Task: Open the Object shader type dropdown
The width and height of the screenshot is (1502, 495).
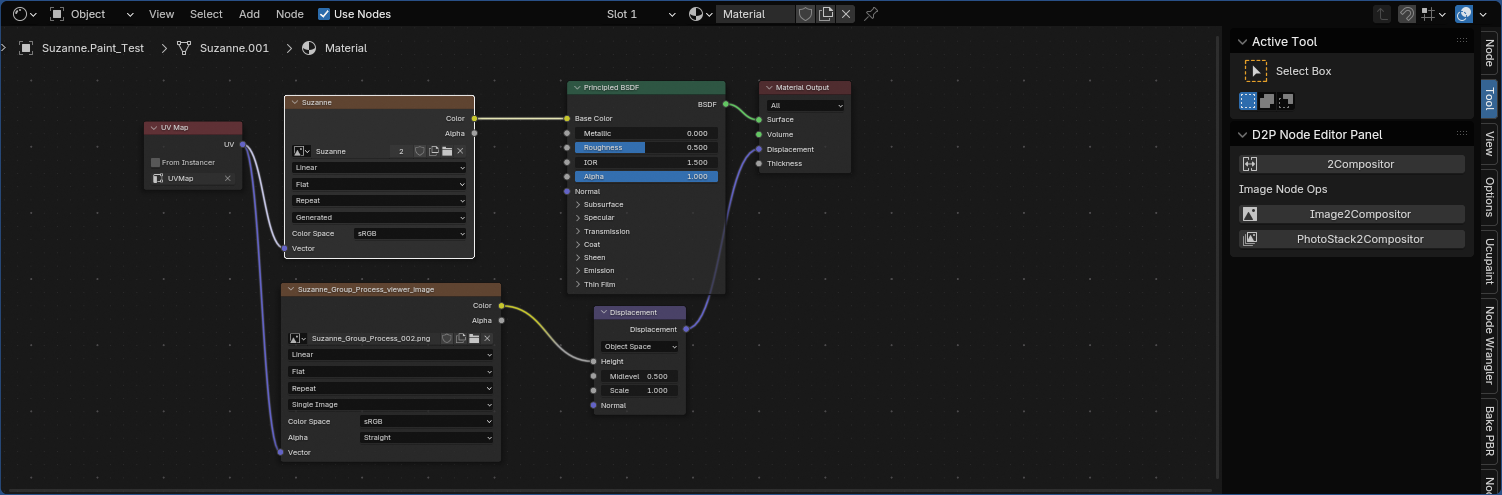Action: pos(92,14)
